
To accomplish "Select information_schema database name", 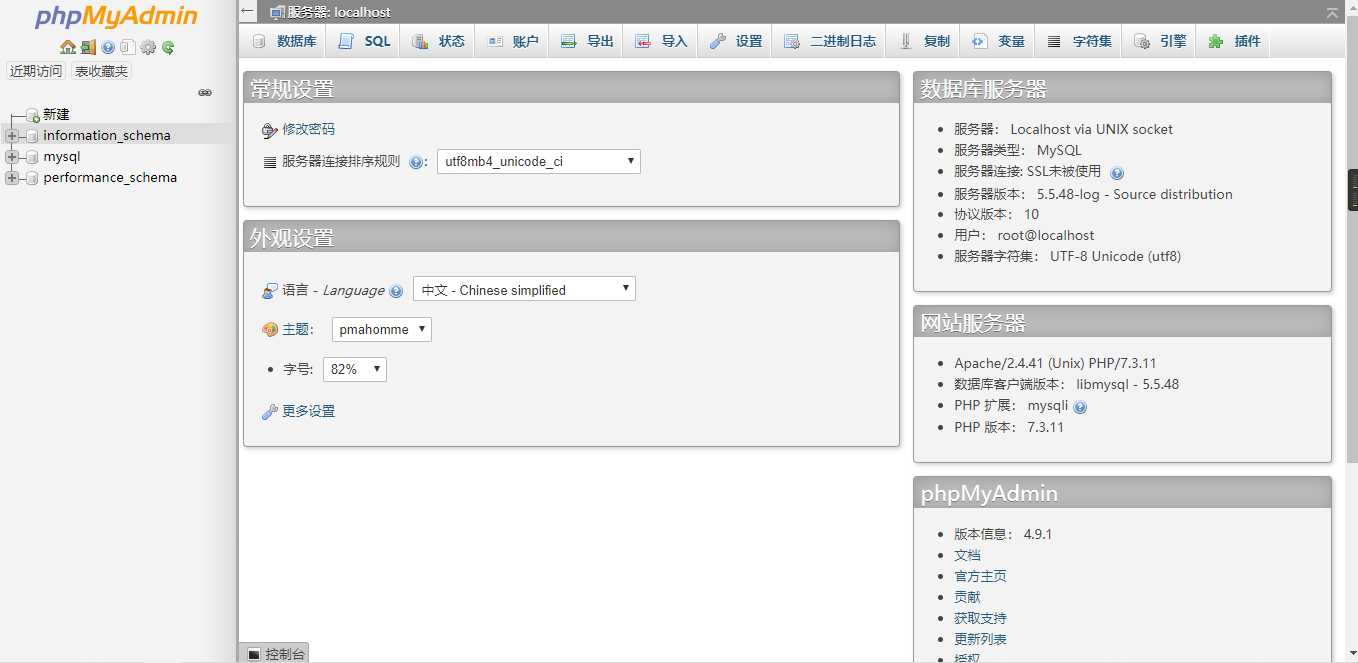I will pos(107,136).
